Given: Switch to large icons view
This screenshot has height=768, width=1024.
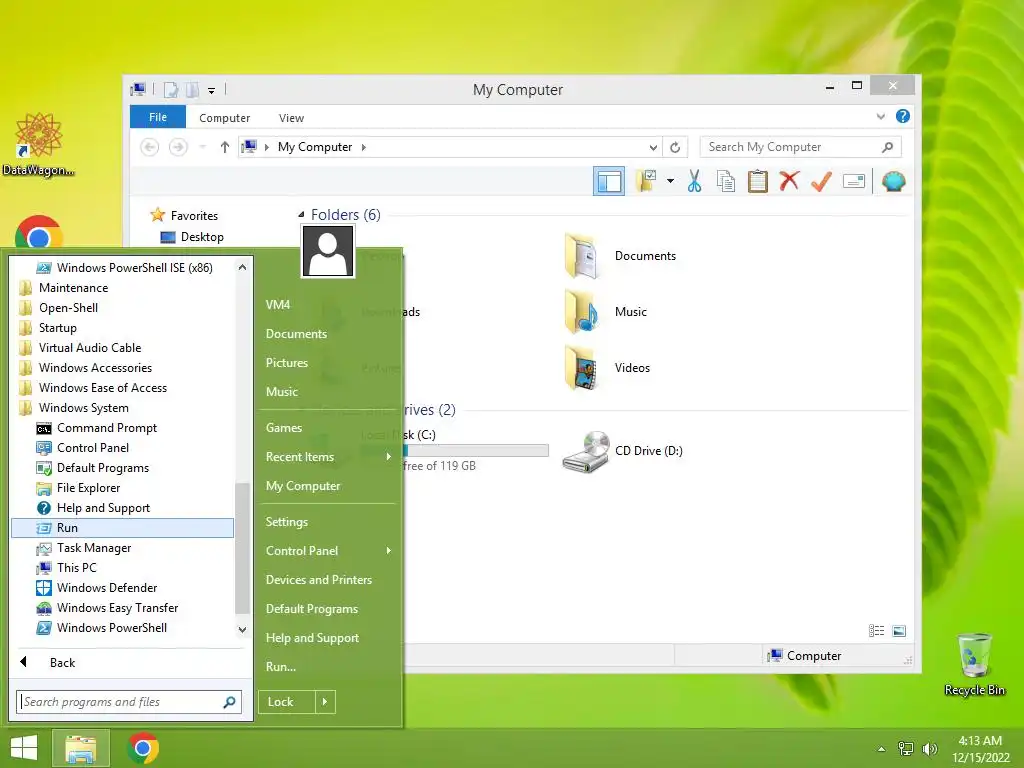Looking at the screenshot, I should point(899,631).
